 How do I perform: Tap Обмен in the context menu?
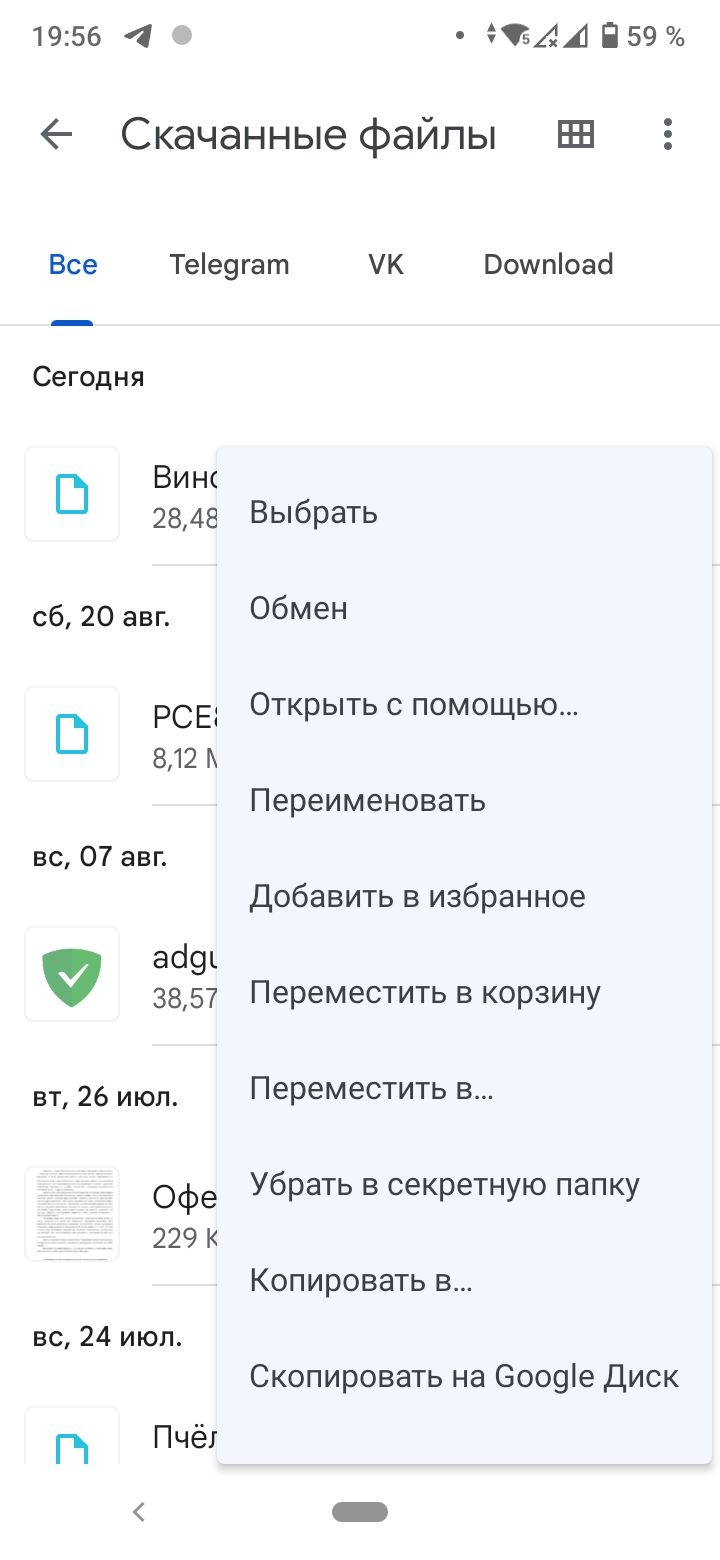coord(299,609)
